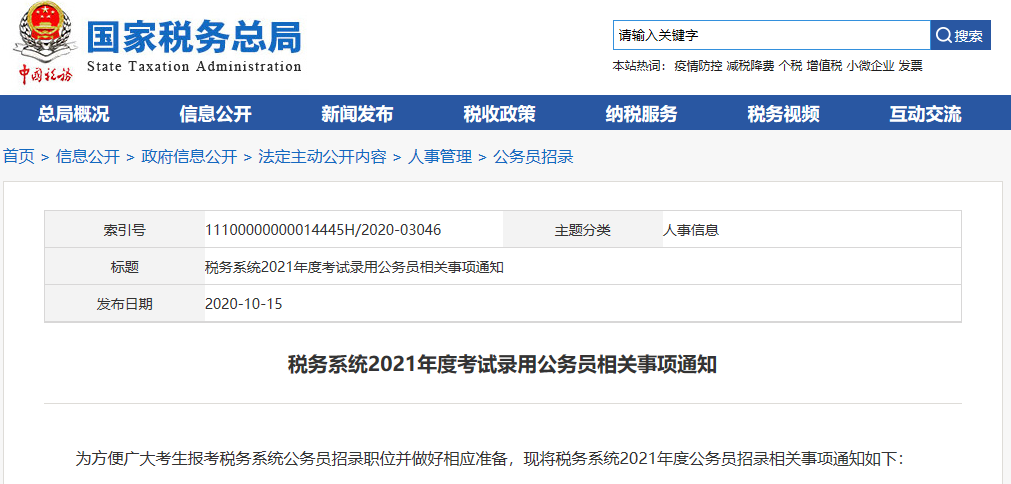Open the 疫情防控 hot word link
1011x484 pixels.
pos(697,66)
